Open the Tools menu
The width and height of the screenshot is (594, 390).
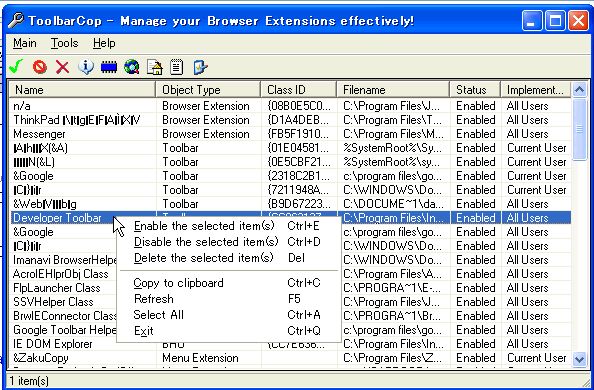coord(64,43)
